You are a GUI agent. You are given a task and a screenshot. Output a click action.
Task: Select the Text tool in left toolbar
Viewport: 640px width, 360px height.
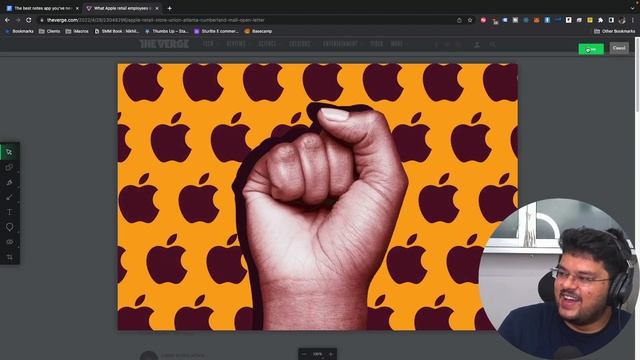point(9,212)
